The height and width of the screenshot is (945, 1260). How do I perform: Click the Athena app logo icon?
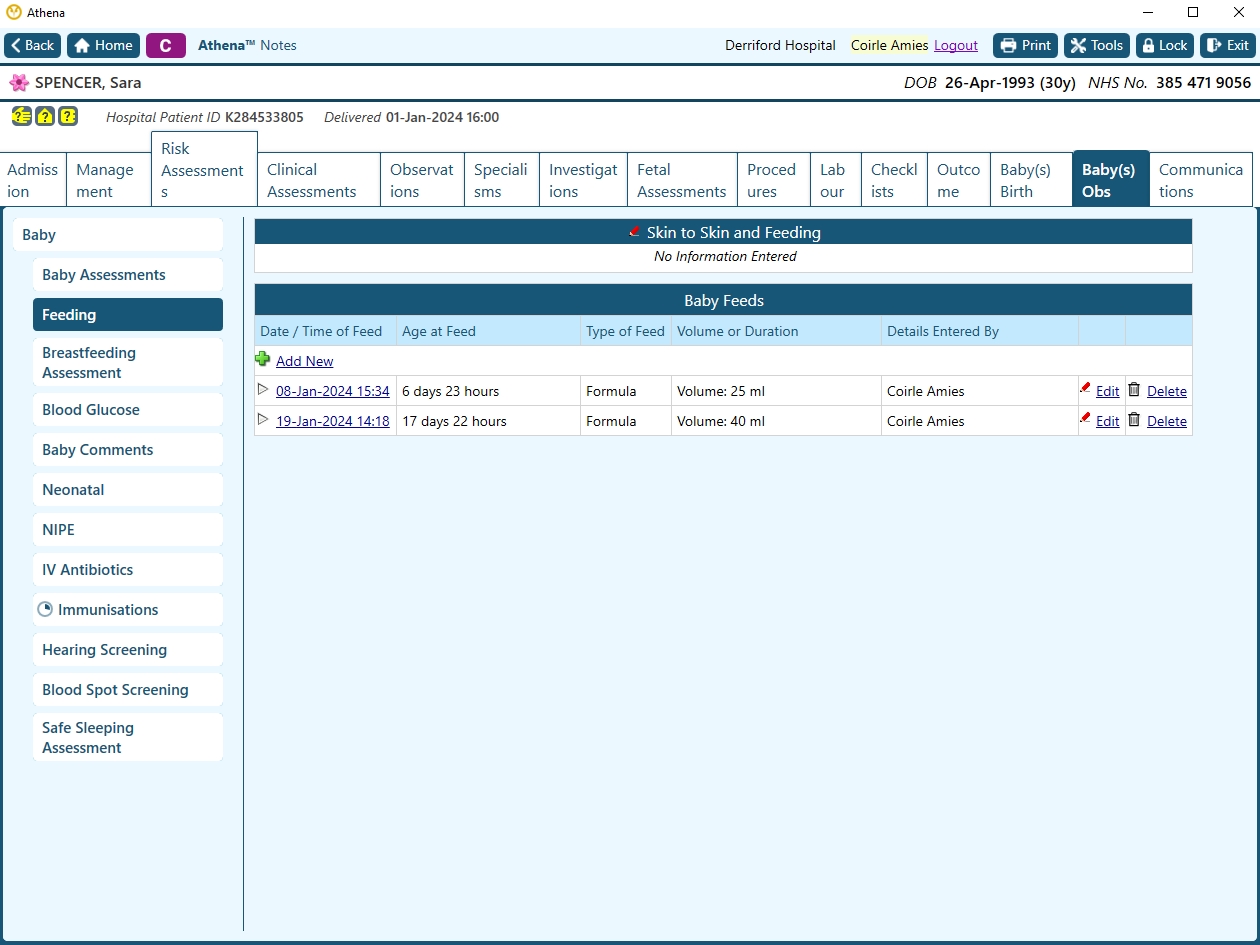click(x=14, y=12)
